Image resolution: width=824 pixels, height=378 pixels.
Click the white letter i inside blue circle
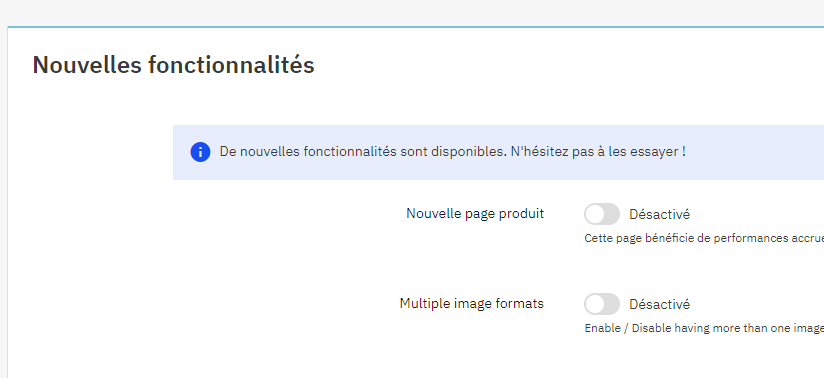[200, 152]
